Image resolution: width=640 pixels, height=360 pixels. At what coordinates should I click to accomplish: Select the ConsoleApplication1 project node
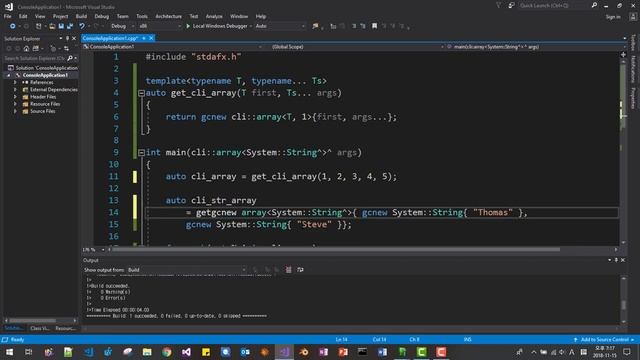(45, 75)
